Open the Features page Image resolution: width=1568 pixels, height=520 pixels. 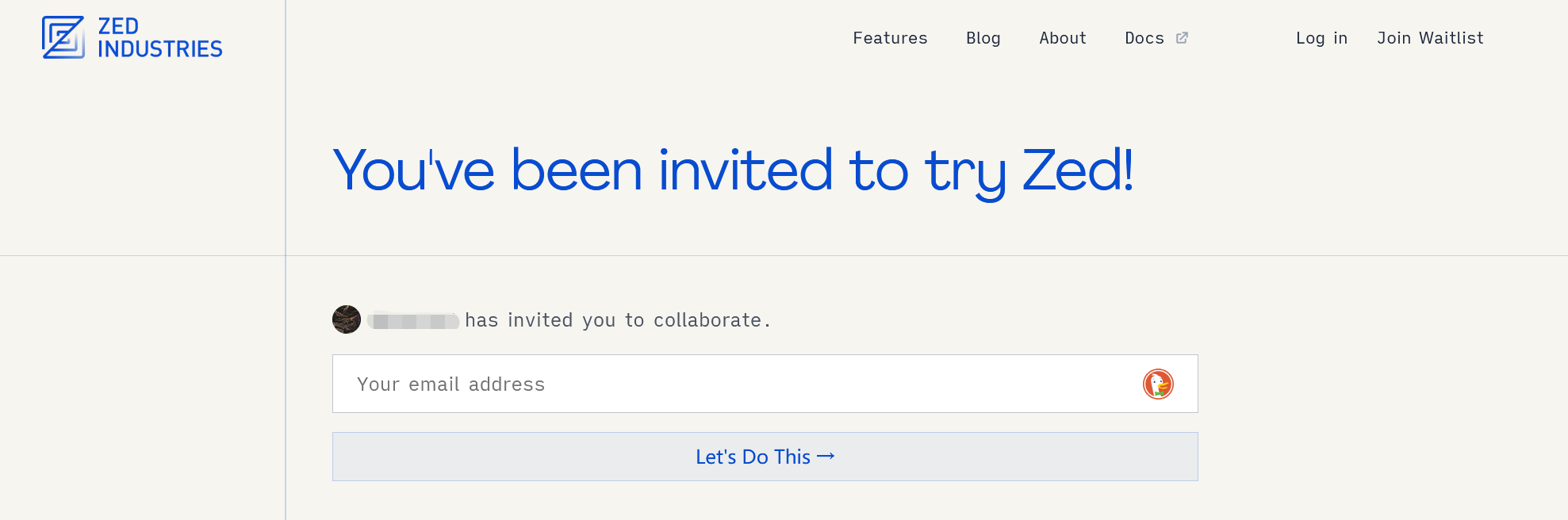tap(890, 38)
